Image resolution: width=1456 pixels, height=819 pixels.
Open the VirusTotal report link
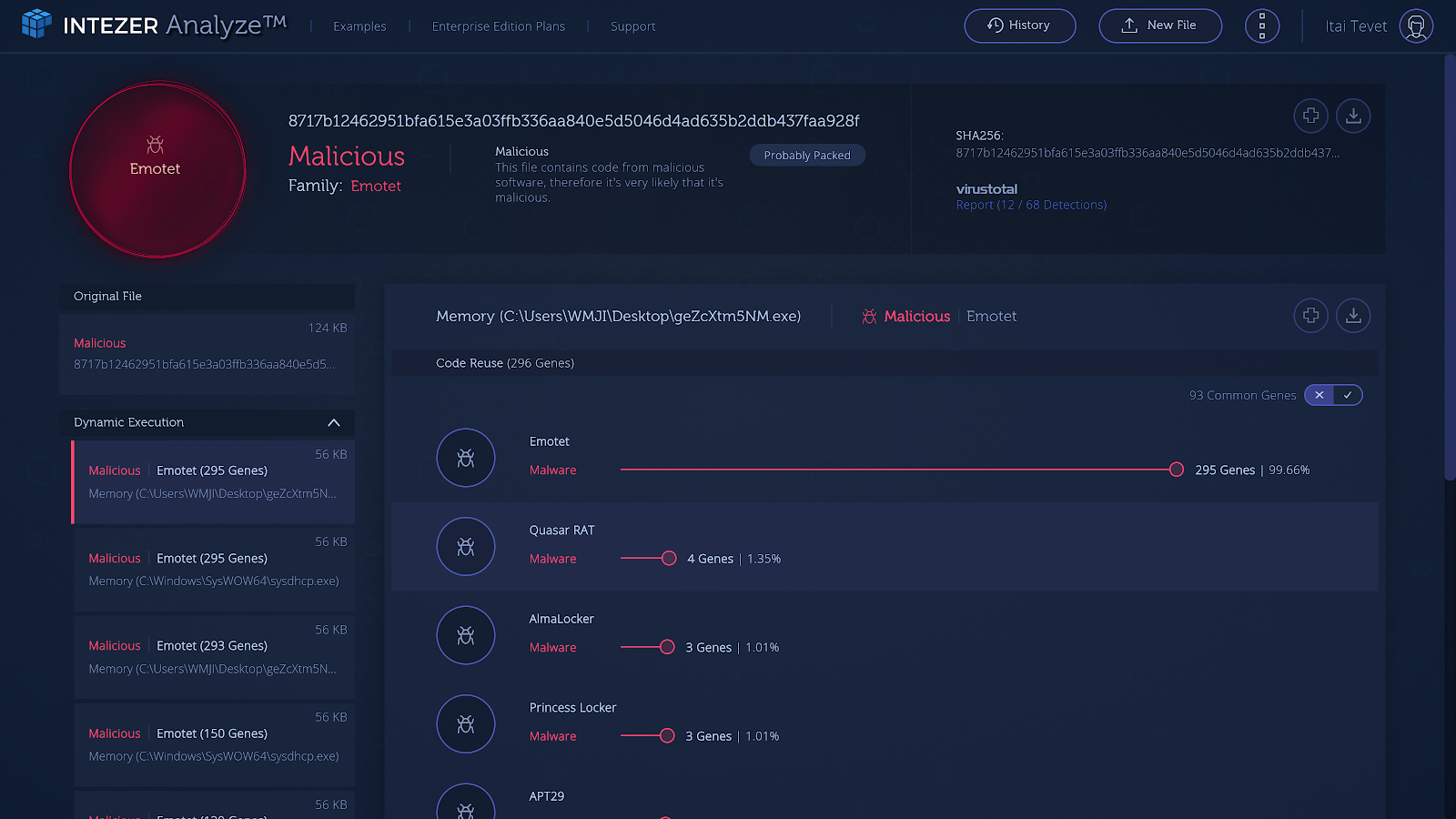[1030, 206]
